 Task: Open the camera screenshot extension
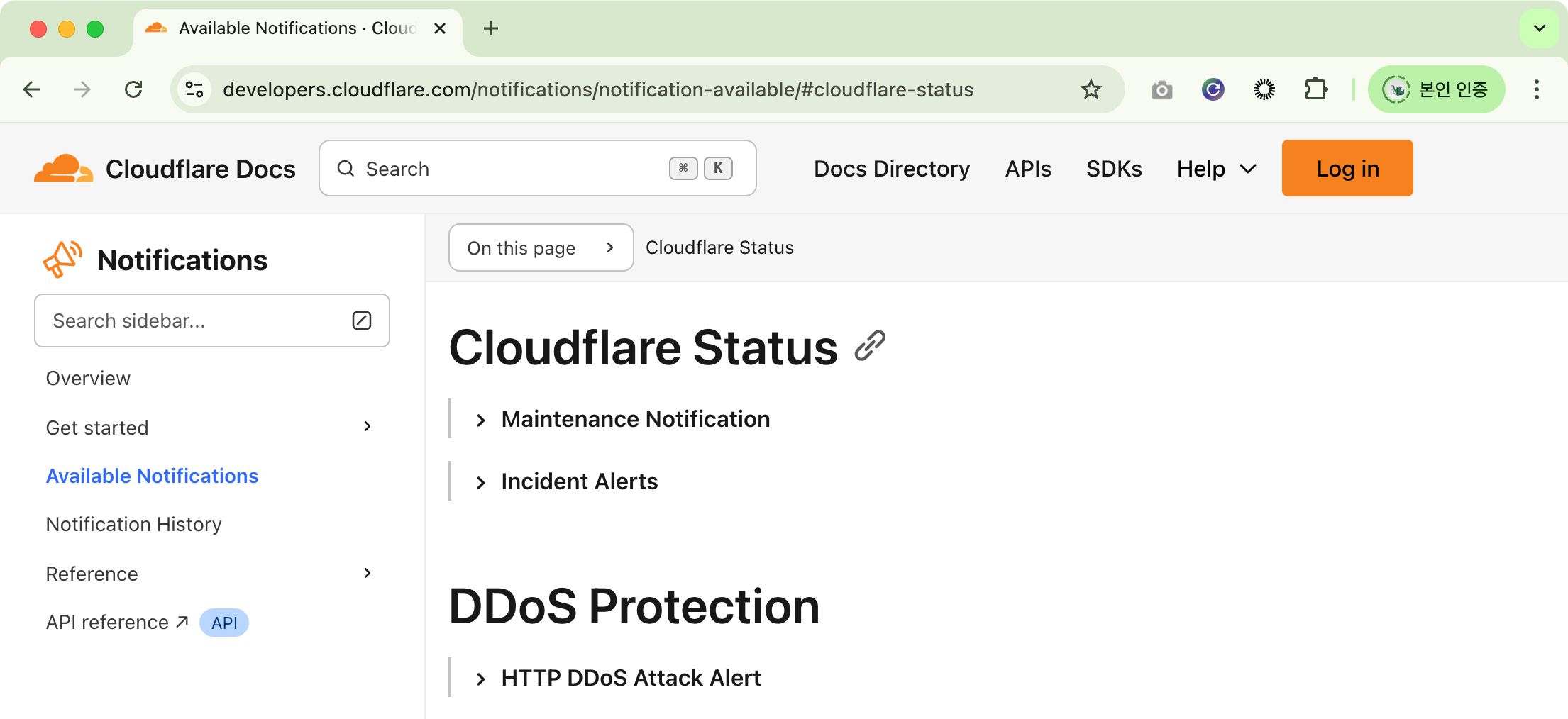point(1161,89)
